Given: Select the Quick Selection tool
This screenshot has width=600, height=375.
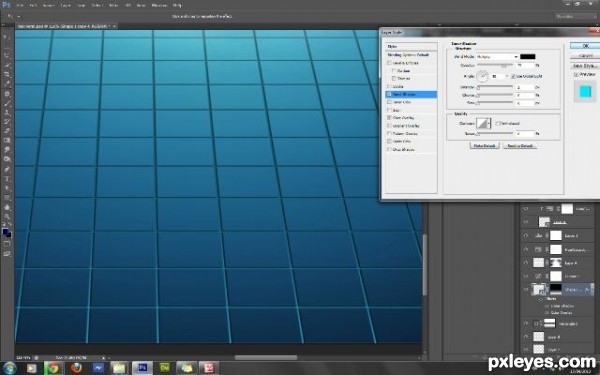Looking at the screenshot, I should [x=7, y=65].
